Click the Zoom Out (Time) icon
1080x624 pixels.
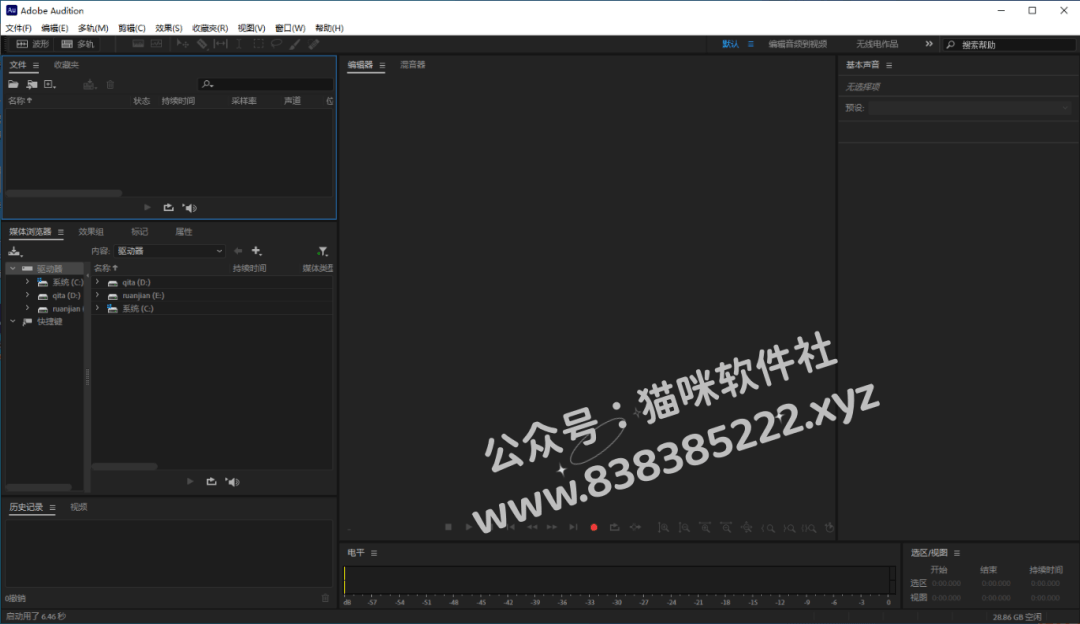726,528
